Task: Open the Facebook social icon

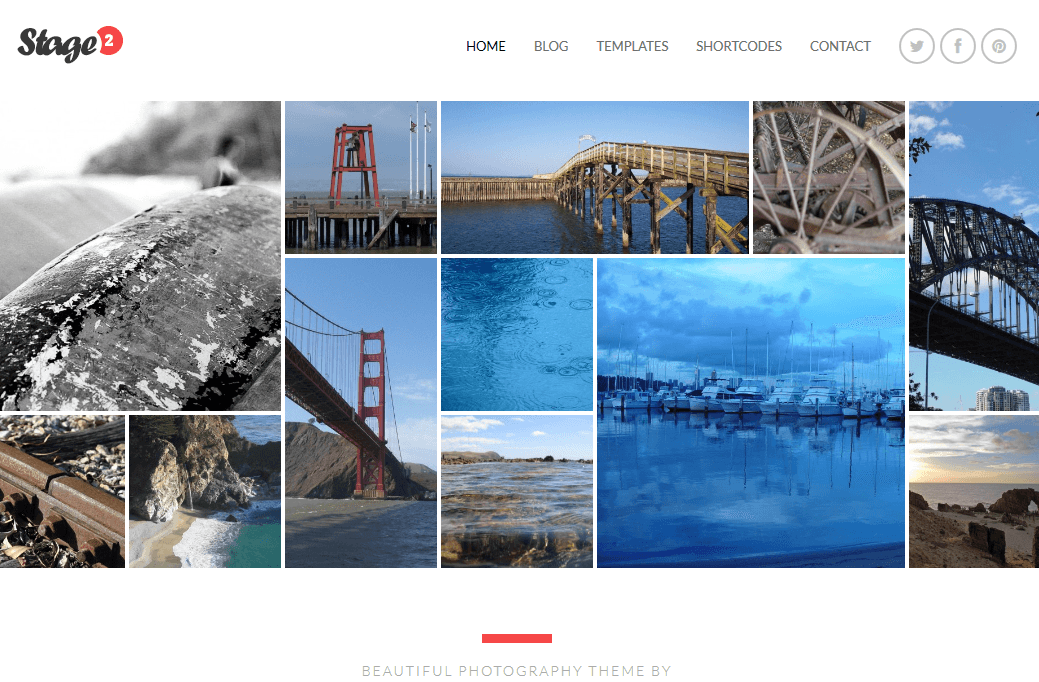Action: click(957, 46)
